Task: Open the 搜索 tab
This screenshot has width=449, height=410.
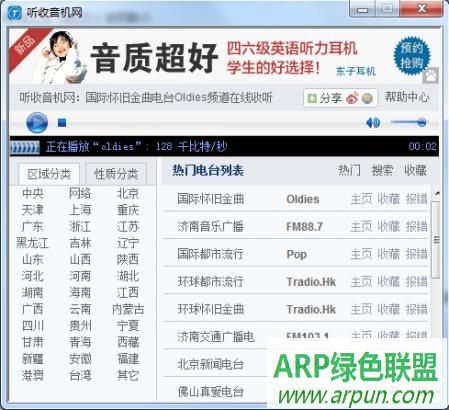Action: tap(382, 170)
